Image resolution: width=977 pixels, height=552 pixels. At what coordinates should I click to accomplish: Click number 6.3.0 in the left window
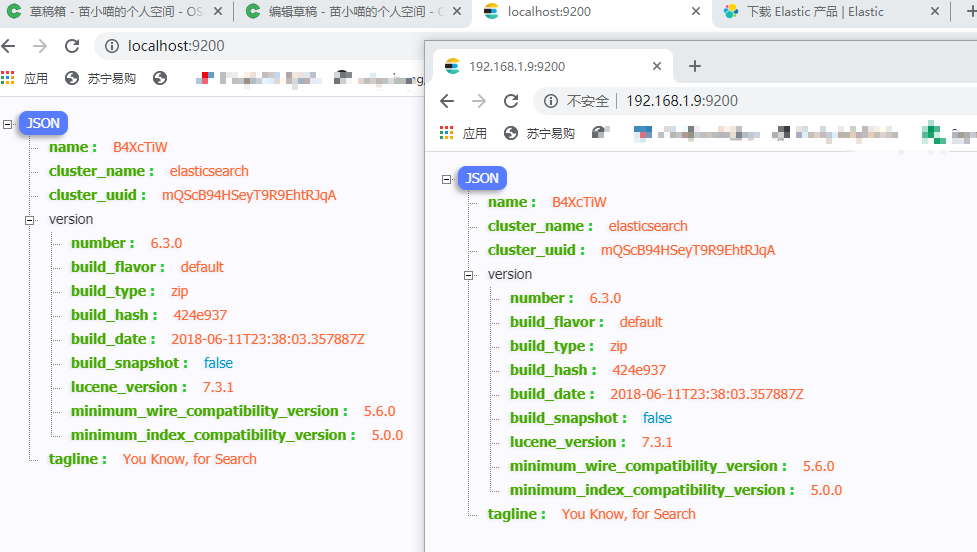pyautogui.click(x=166, y=243)
